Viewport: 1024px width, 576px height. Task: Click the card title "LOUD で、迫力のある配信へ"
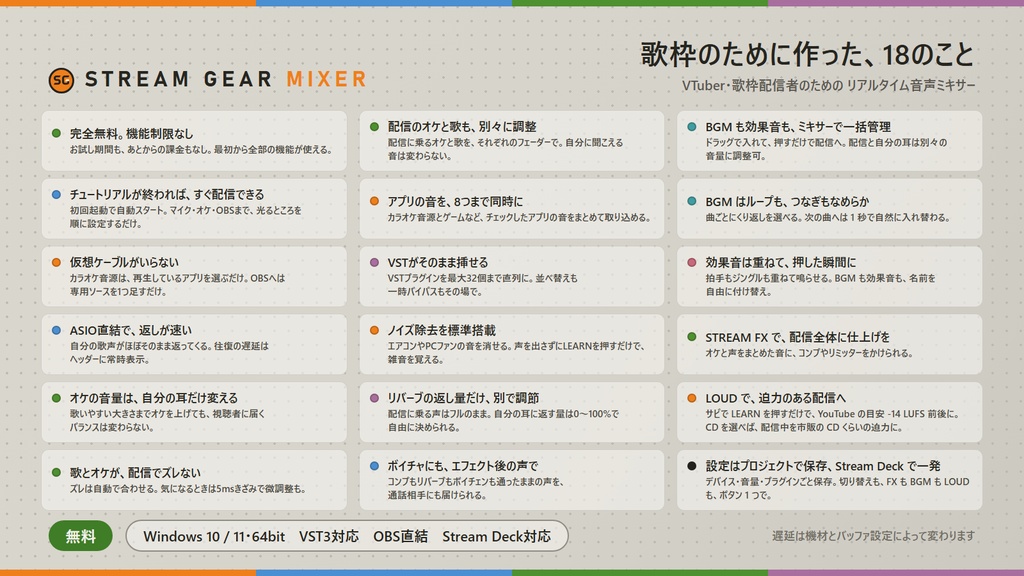click(x=776, y=398)
